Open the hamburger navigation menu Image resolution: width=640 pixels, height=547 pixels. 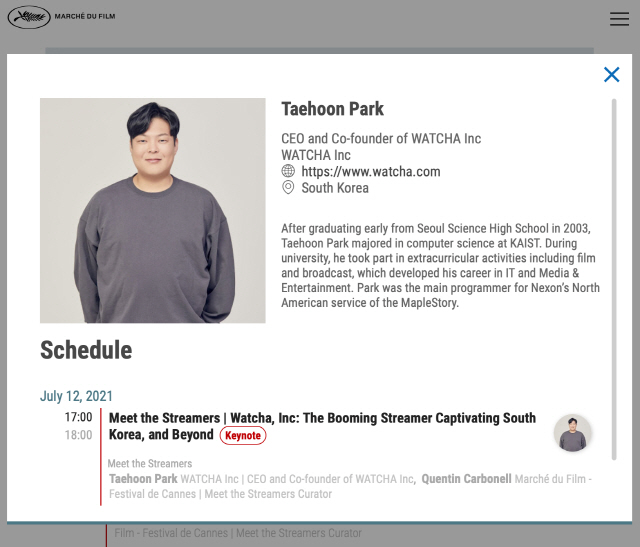coord(619,19)
